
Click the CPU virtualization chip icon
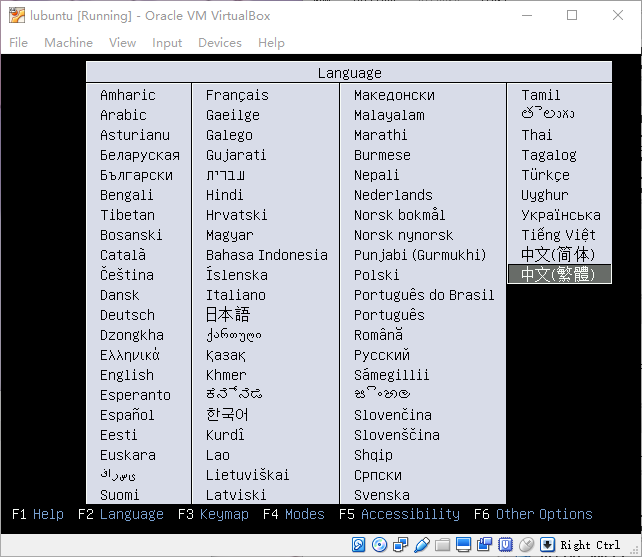506,545
